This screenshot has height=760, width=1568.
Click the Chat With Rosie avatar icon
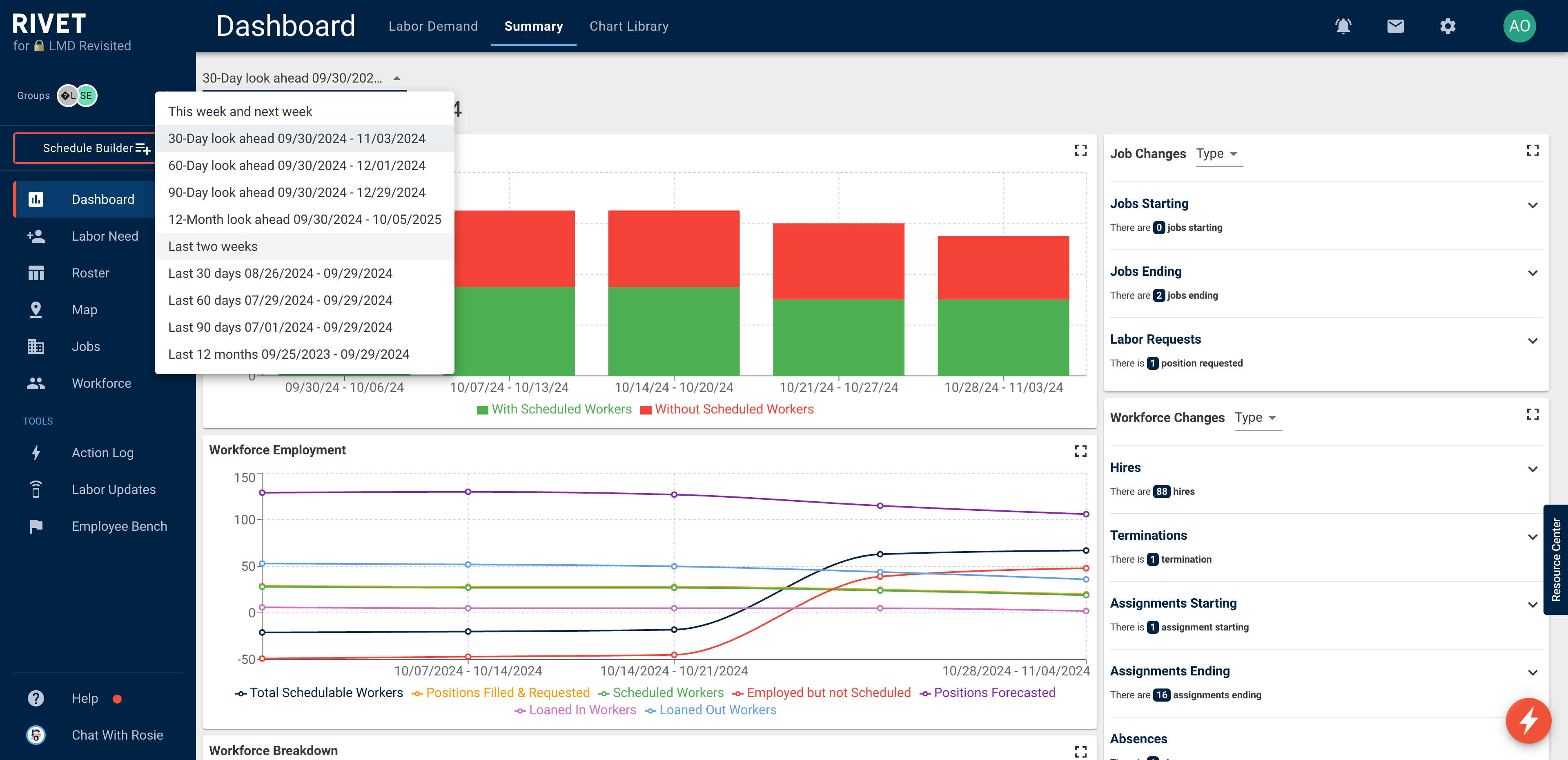(x=36, y=735)
